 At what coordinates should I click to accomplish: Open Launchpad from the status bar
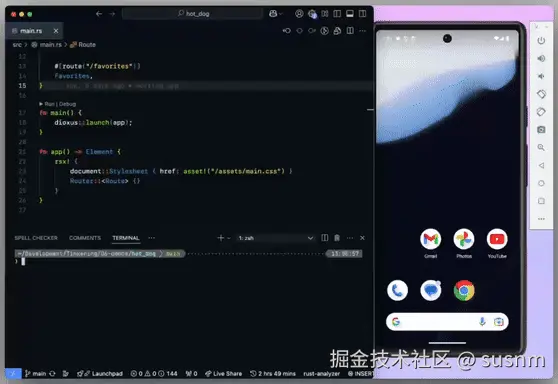point(100,374)
